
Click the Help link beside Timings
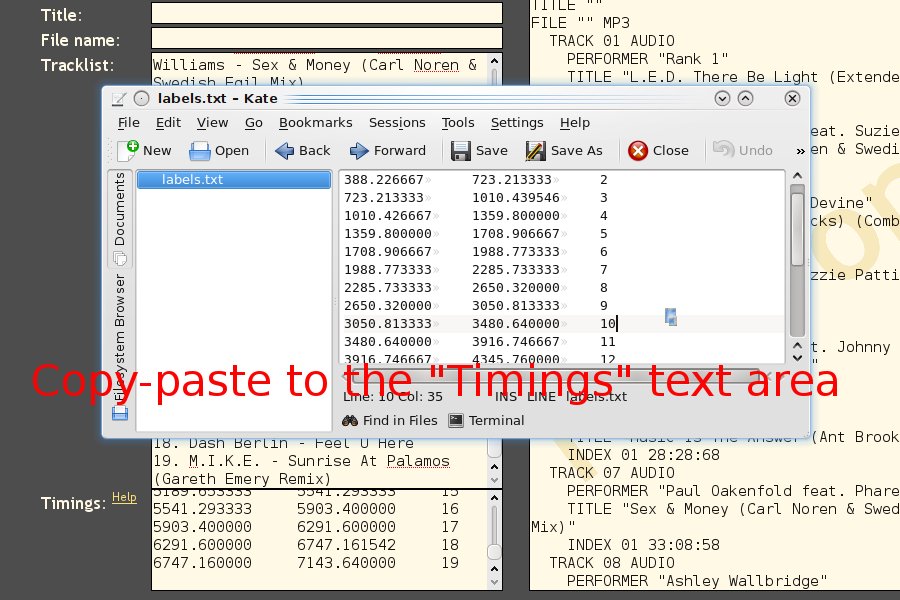(124, 497)
